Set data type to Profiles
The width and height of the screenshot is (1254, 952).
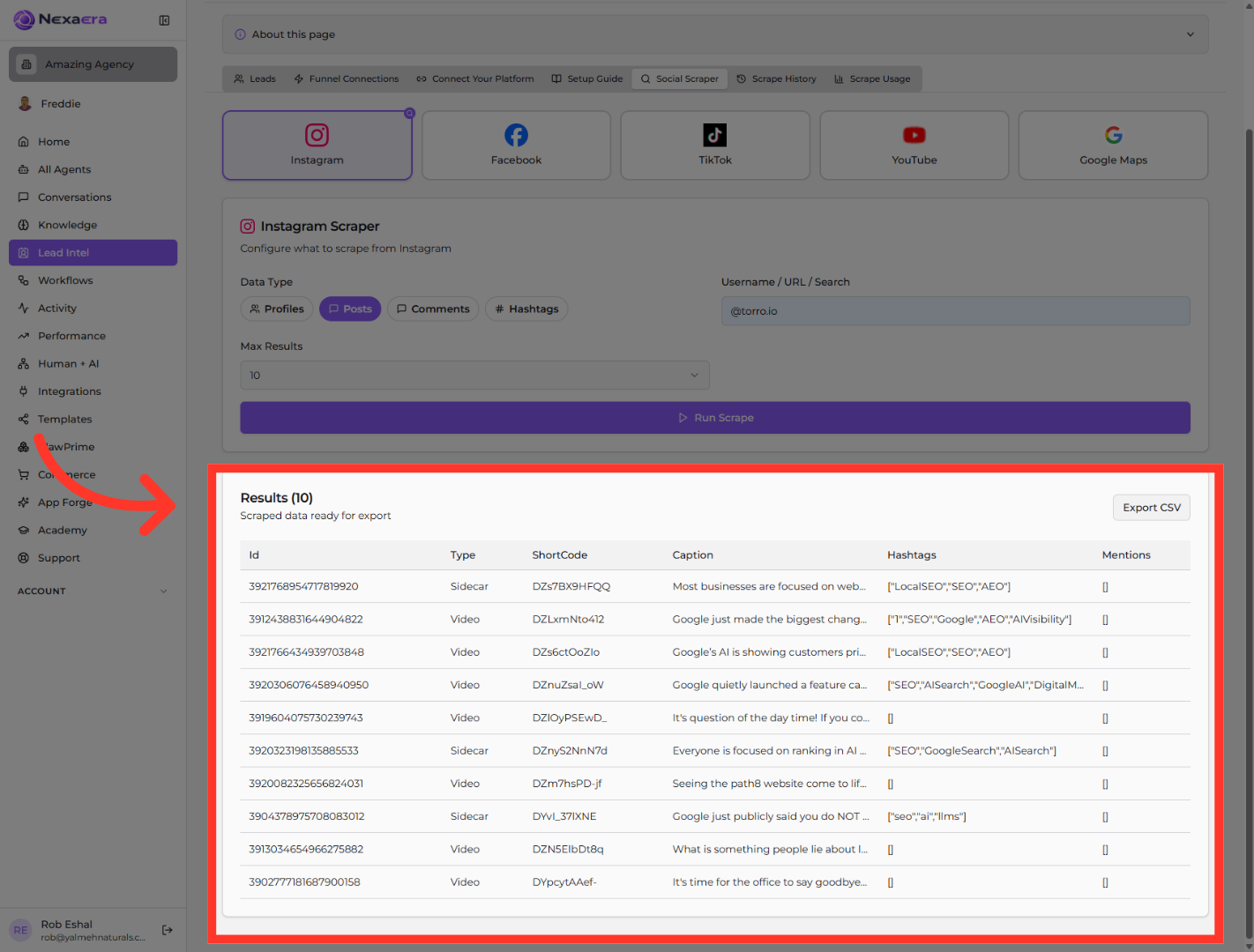tap(277, 309)
